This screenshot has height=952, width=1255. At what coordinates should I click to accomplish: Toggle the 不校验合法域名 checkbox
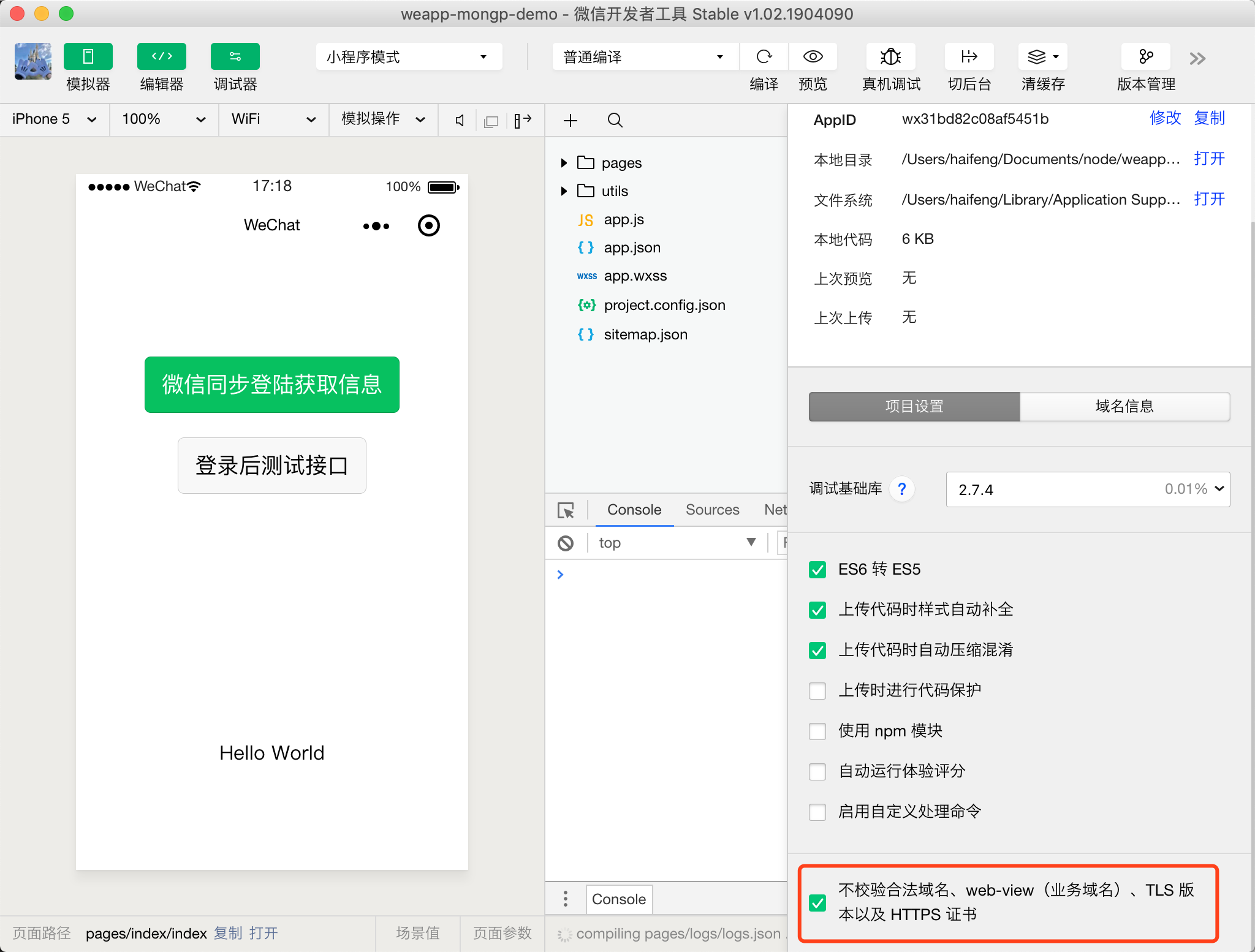(x=817, y=902)
